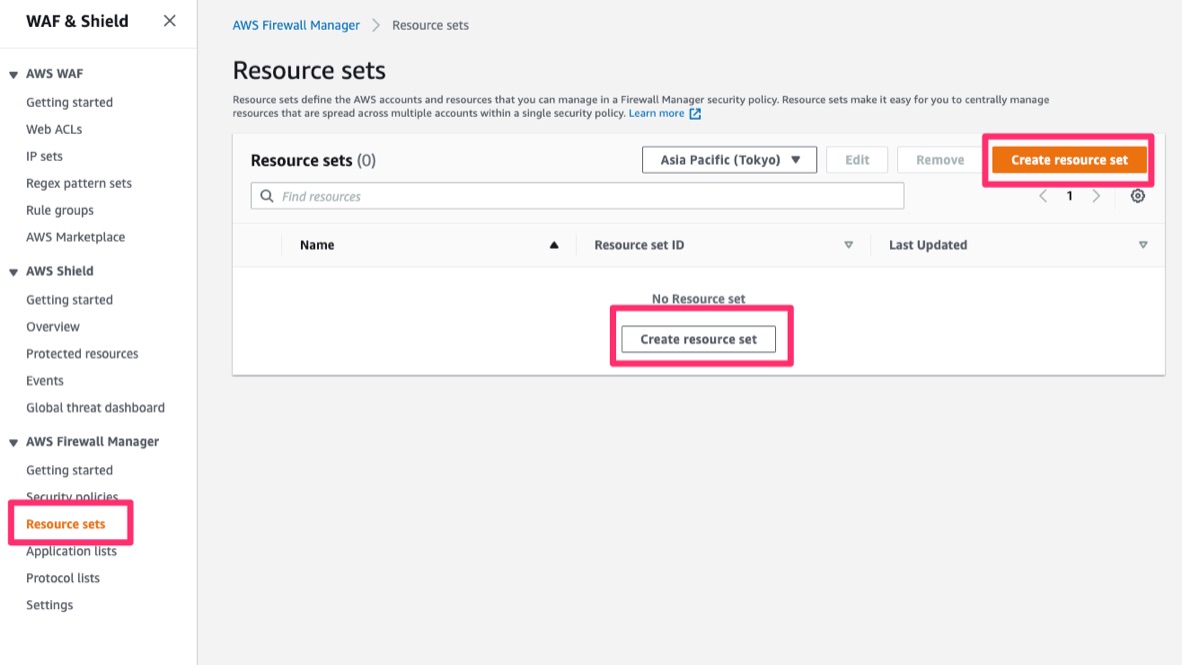Close the WAF & Shield sidebar
The image size is (1182, 665).
[169, 21]
